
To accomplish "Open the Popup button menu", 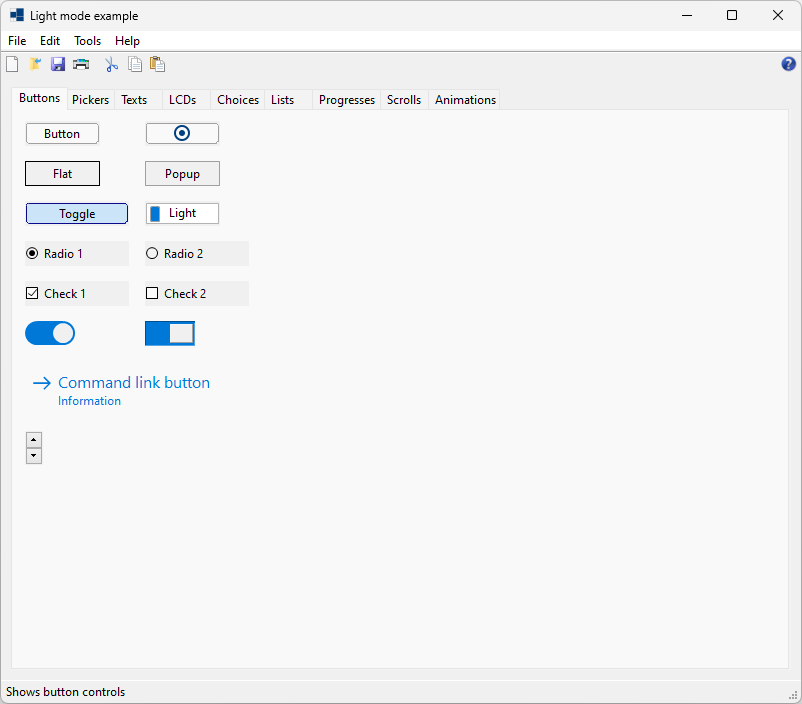I will pos(182,174).
